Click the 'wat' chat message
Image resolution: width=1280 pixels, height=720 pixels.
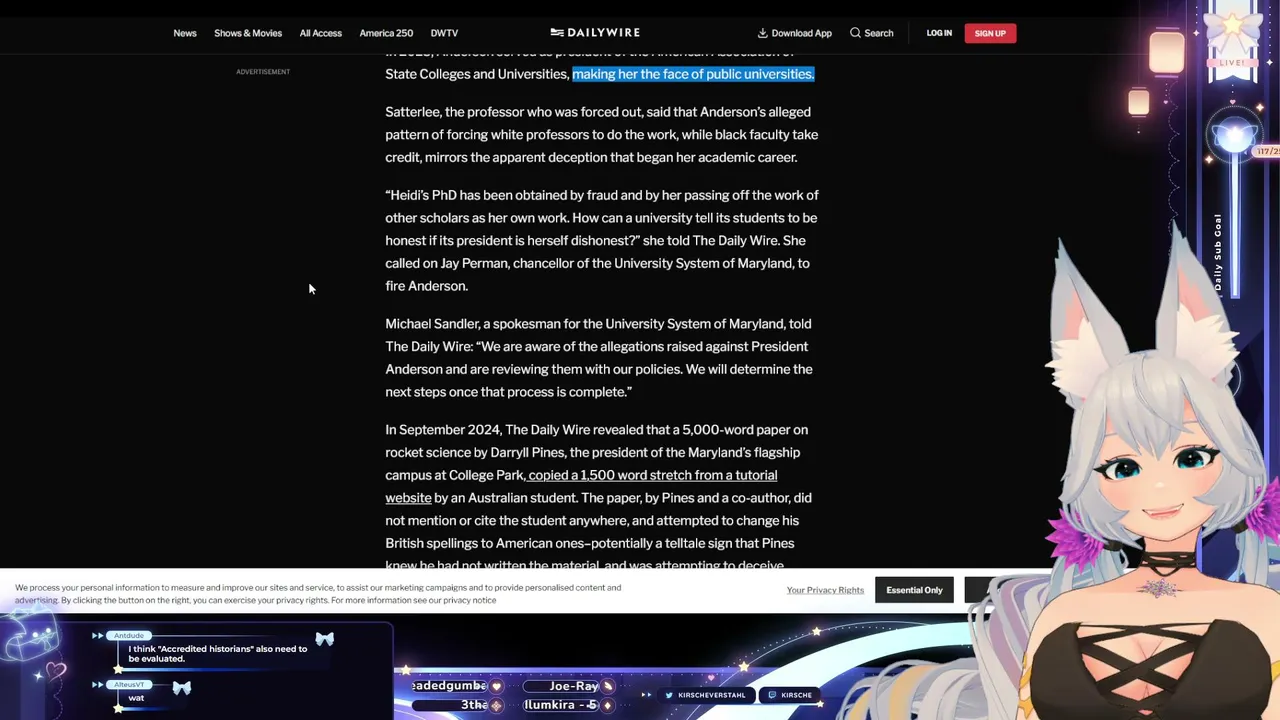(136, 698)
